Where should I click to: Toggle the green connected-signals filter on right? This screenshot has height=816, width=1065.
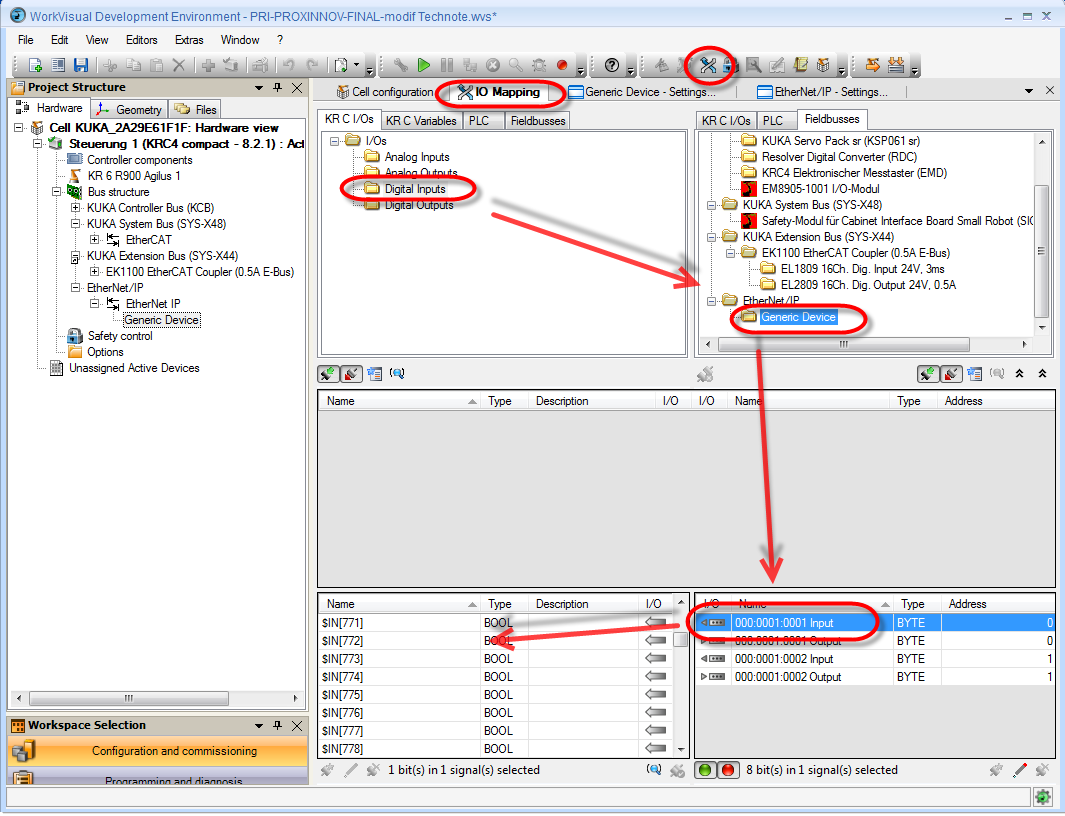click(x=928, y=374)
